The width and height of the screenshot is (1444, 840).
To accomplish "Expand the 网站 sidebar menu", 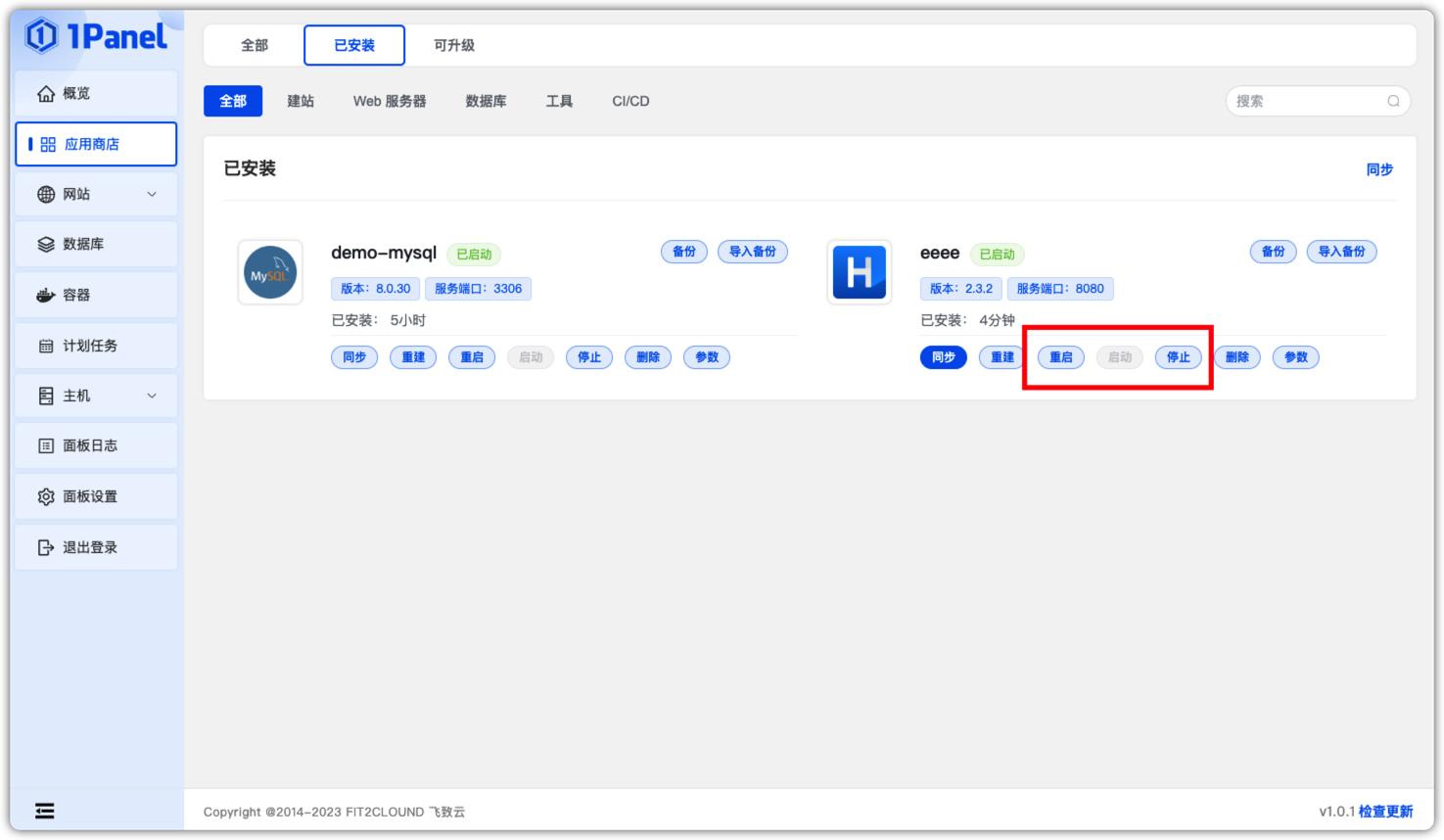I will pyautogui.click(x=152, y=194).
